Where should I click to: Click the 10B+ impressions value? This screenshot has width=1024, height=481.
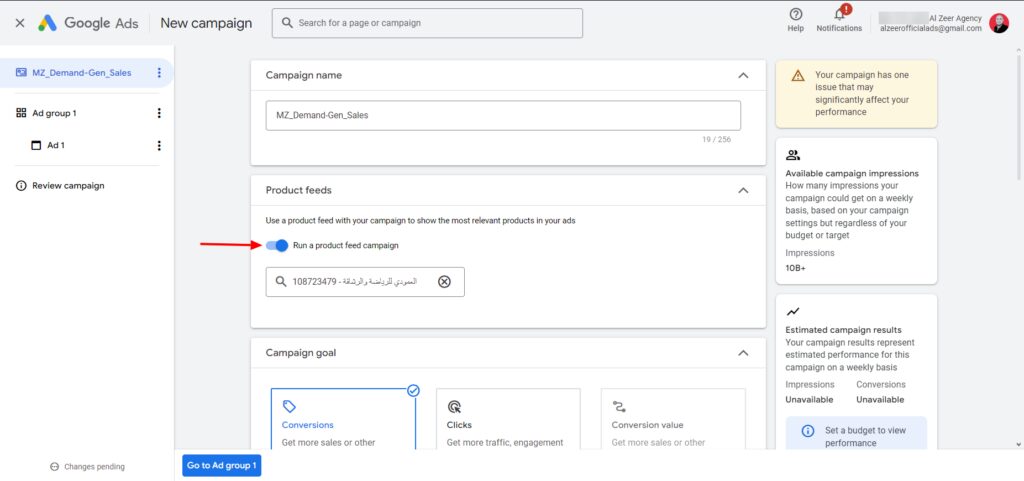pos(795,268)
